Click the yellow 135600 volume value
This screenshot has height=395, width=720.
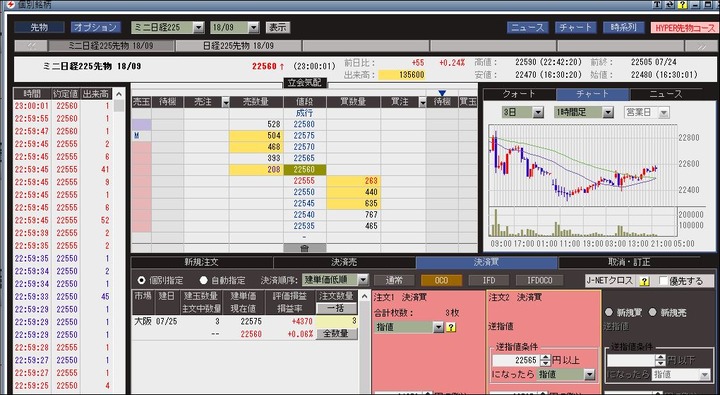(402, 75)
